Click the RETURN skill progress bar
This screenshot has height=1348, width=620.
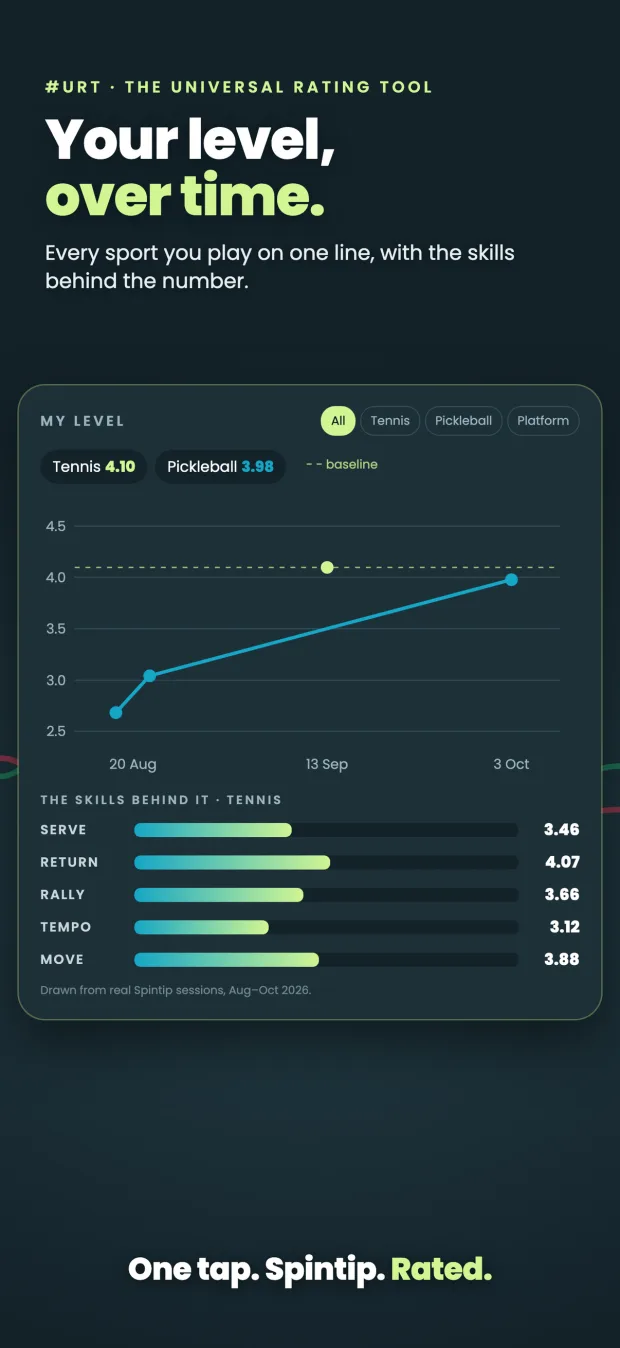[x=326, y=862]
